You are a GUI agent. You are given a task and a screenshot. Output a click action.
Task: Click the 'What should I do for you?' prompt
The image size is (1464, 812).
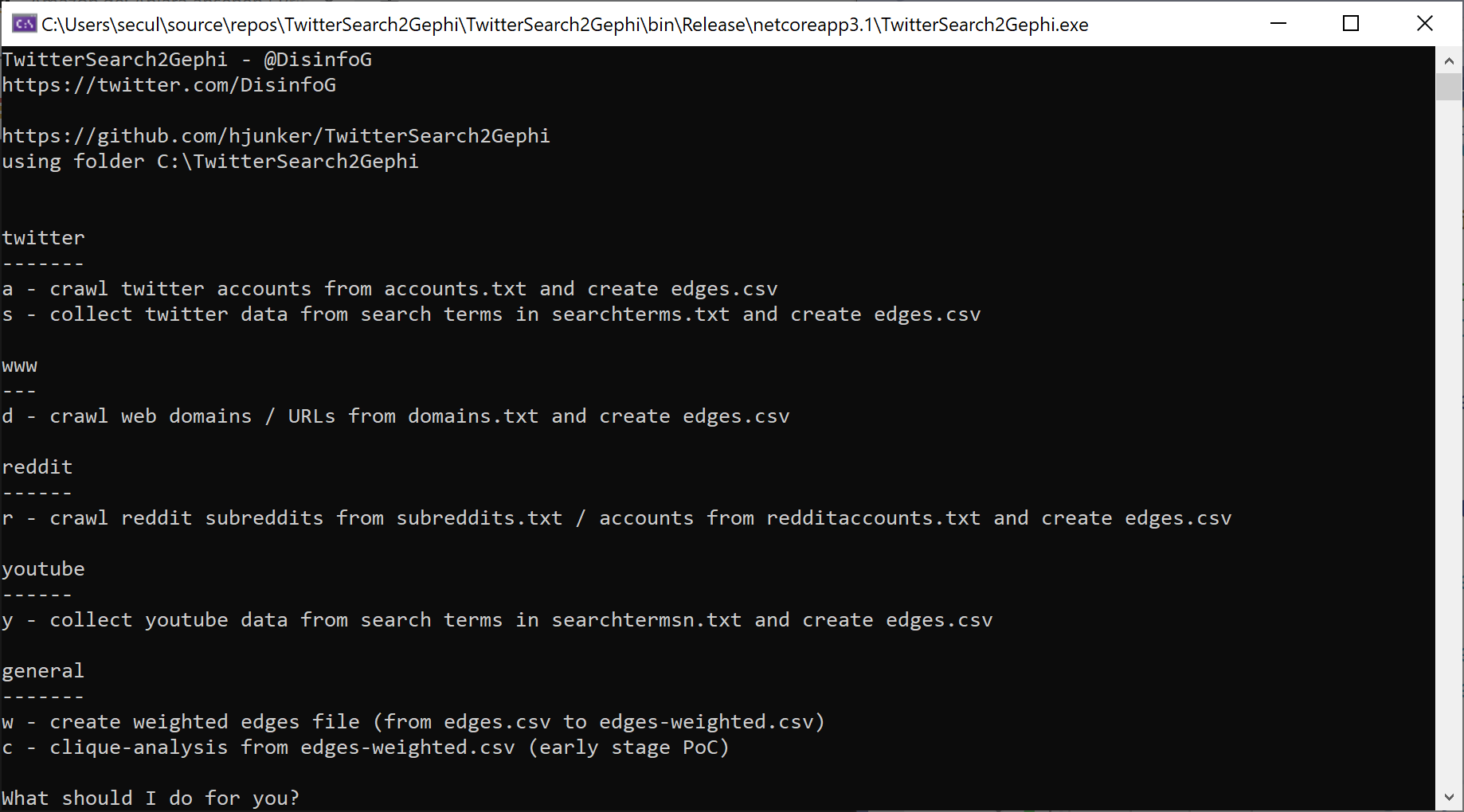pyautogui.click(x=151, y=798)
